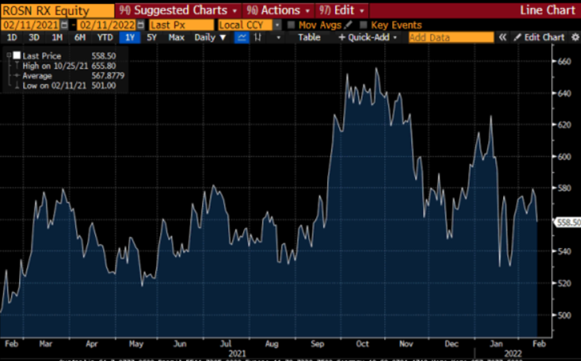This screenshot has height=361, width=581.
Task: Open end date calendar picker icon
Action: click(x=141, y=25)
